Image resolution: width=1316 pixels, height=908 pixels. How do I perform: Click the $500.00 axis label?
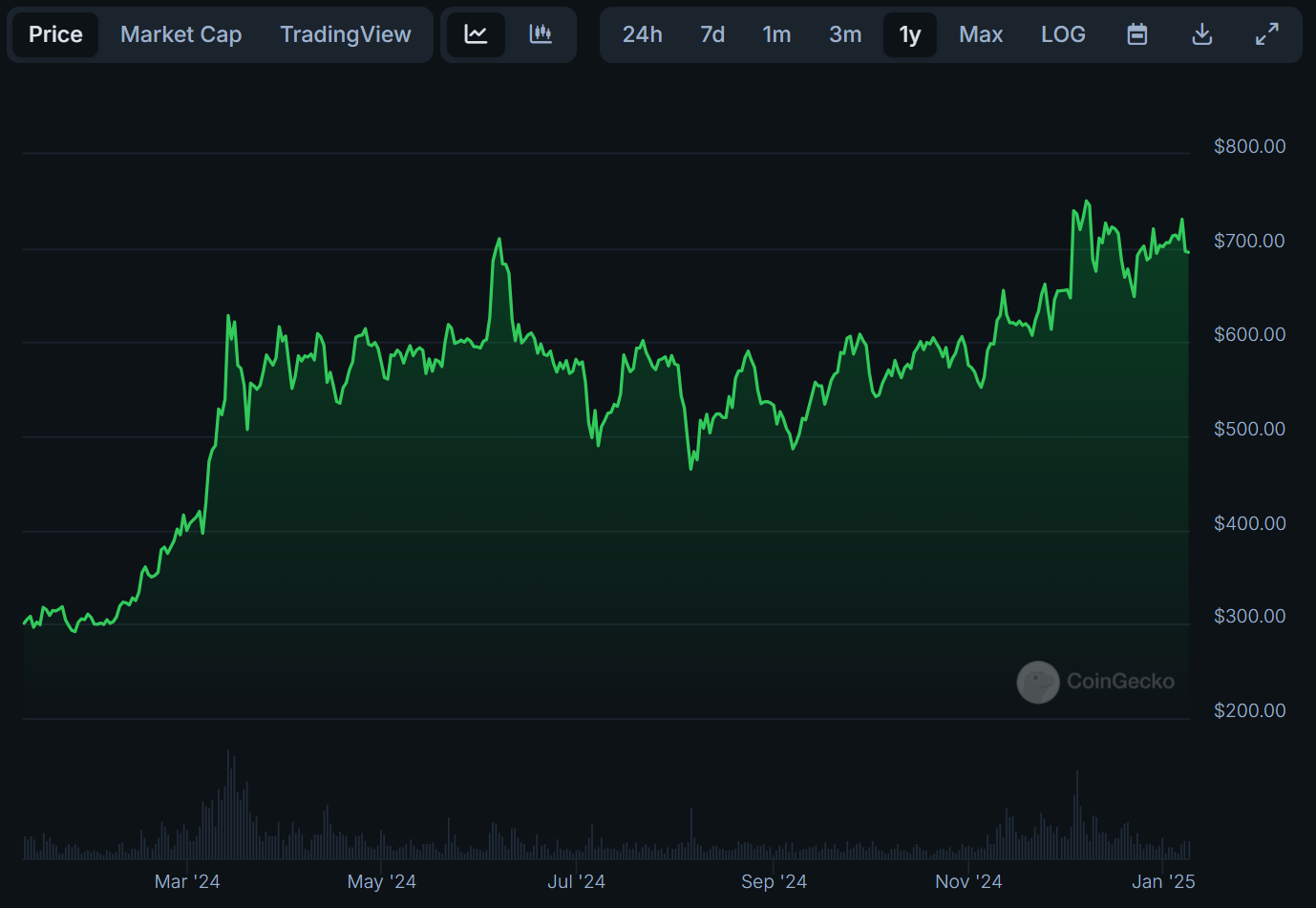[x=1249, y=429]
